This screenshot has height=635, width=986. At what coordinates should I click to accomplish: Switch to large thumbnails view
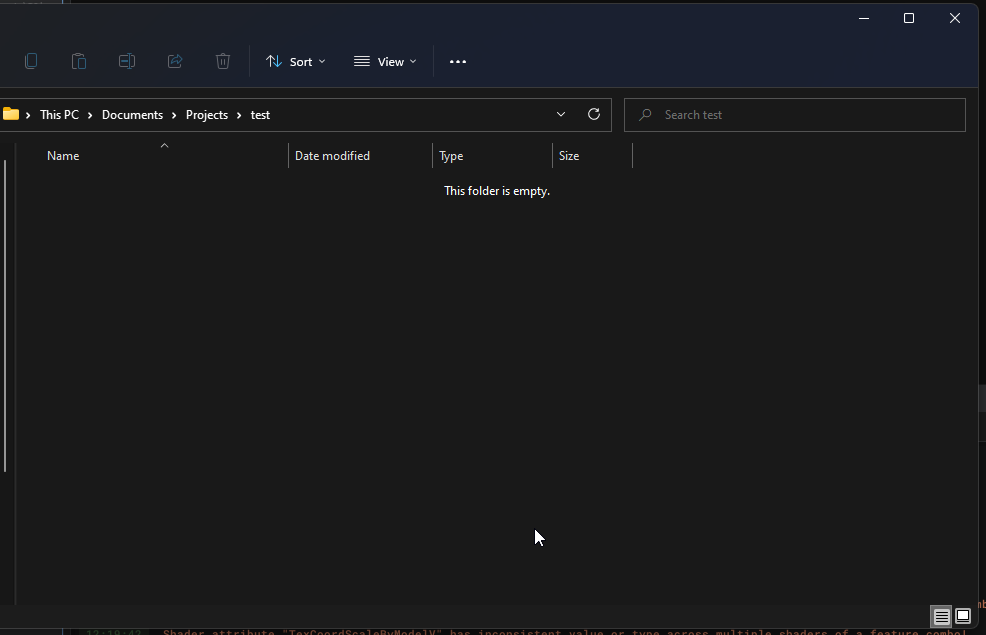pos(962,616)
